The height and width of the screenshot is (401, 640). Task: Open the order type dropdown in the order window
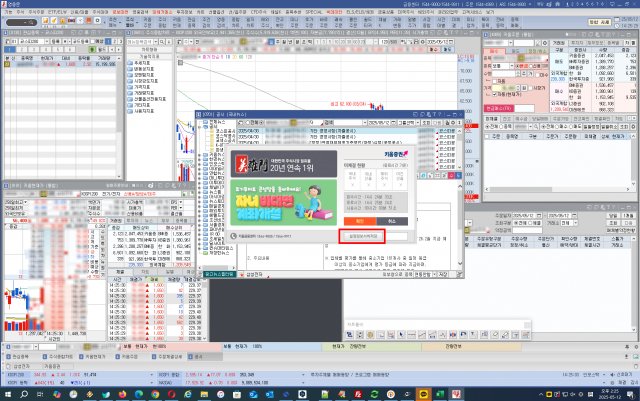click(511, 66)
